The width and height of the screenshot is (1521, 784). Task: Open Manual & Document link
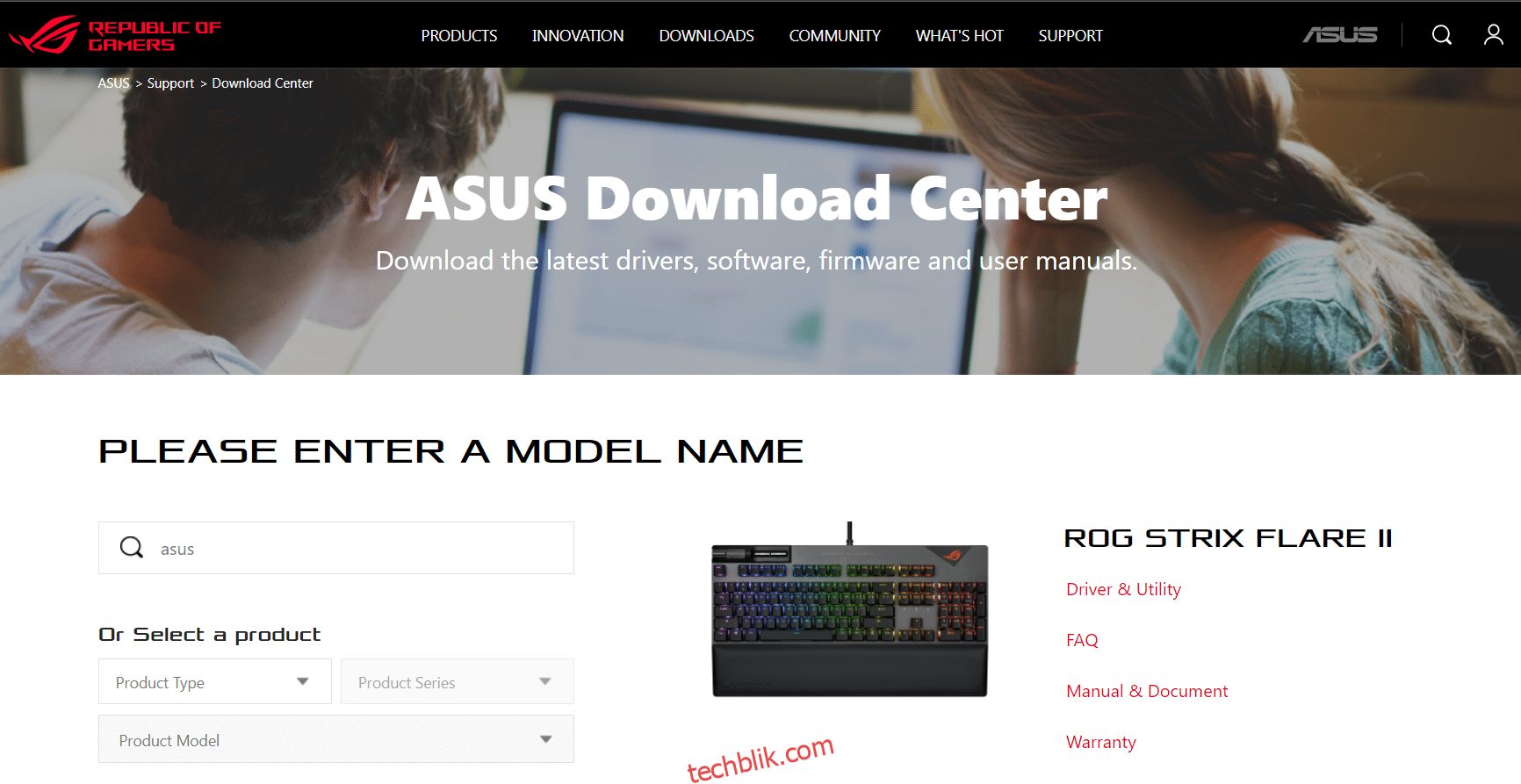pos(1147,691)
